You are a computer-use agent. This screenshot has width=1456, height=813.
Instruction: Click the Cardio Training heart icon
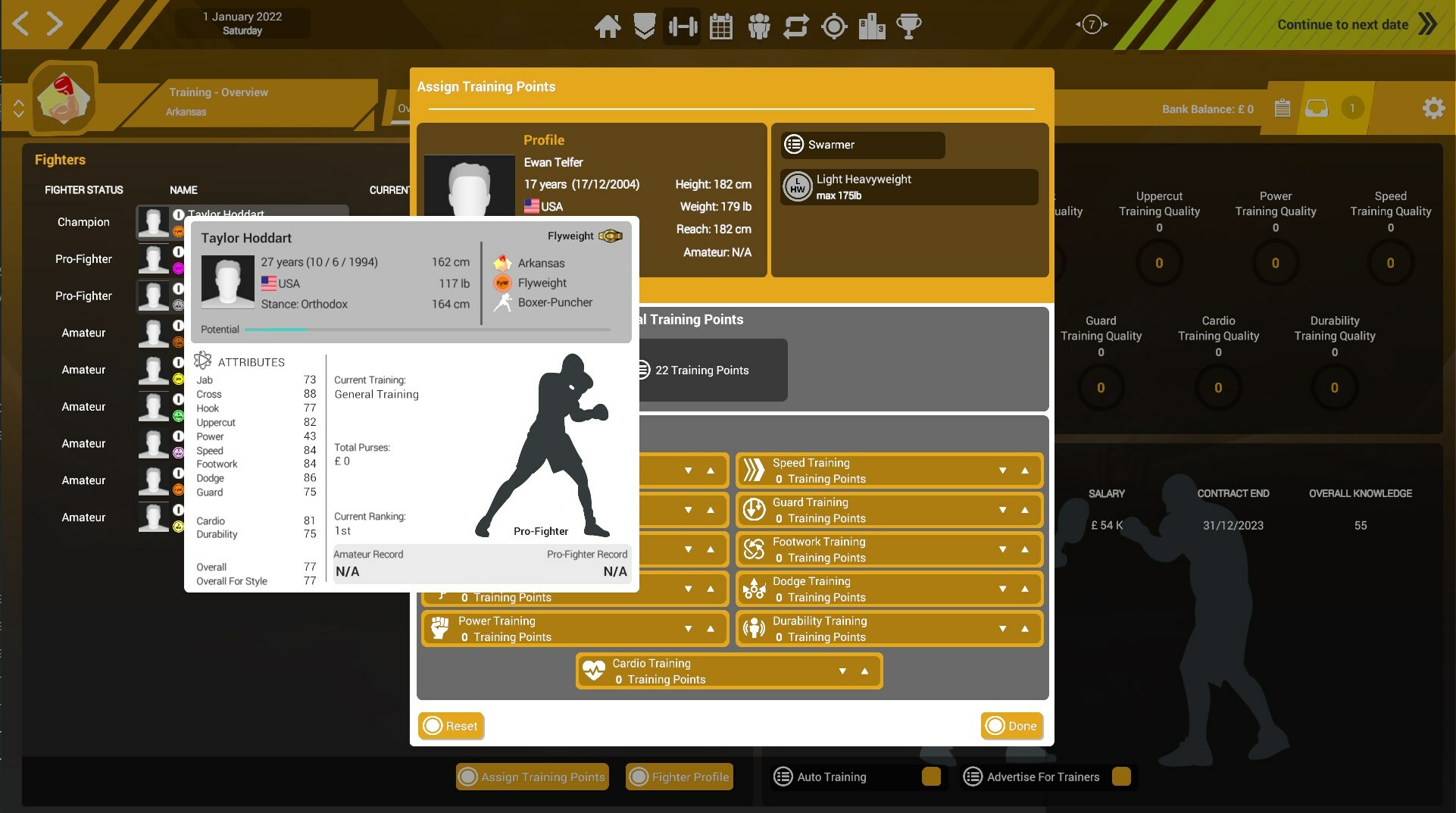(x=594, y=671)
